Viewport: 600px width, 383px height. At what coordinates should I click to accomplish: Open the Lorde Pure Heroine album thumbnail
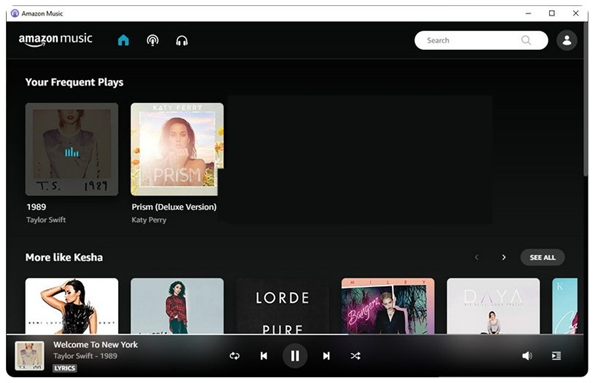(282, 306)
